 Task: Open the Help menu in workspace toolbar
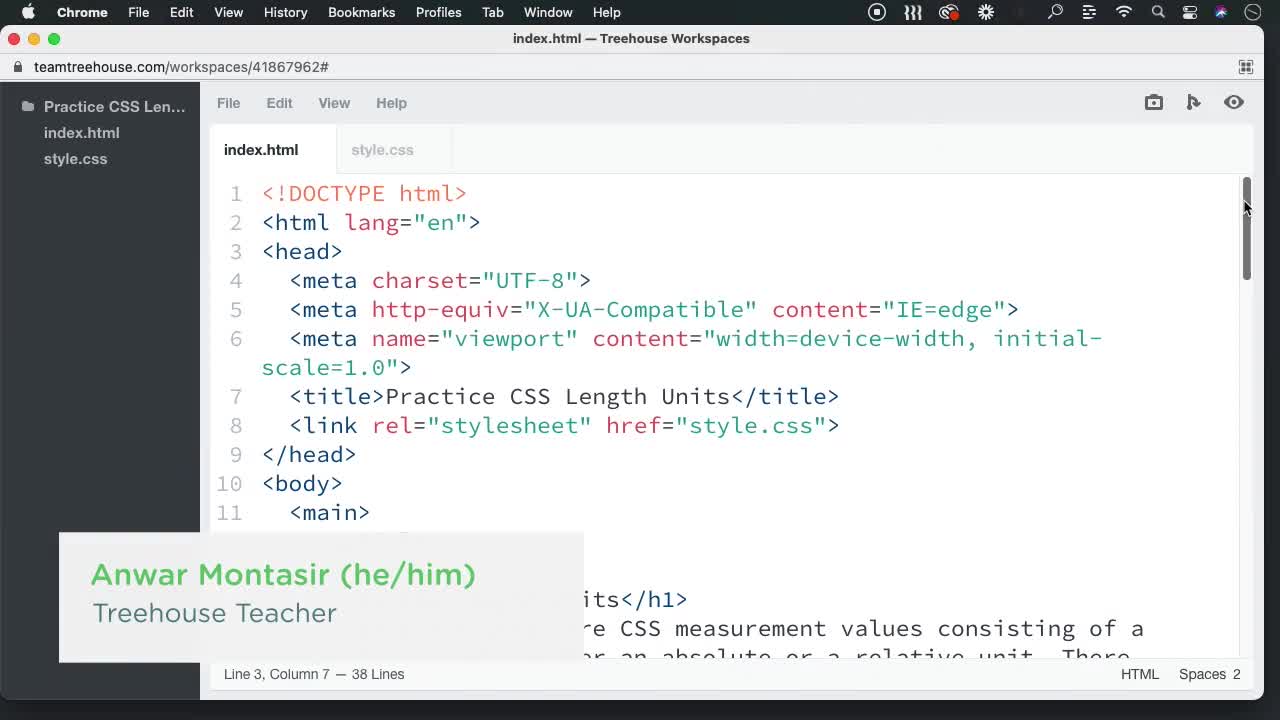(x=391, y=103)
